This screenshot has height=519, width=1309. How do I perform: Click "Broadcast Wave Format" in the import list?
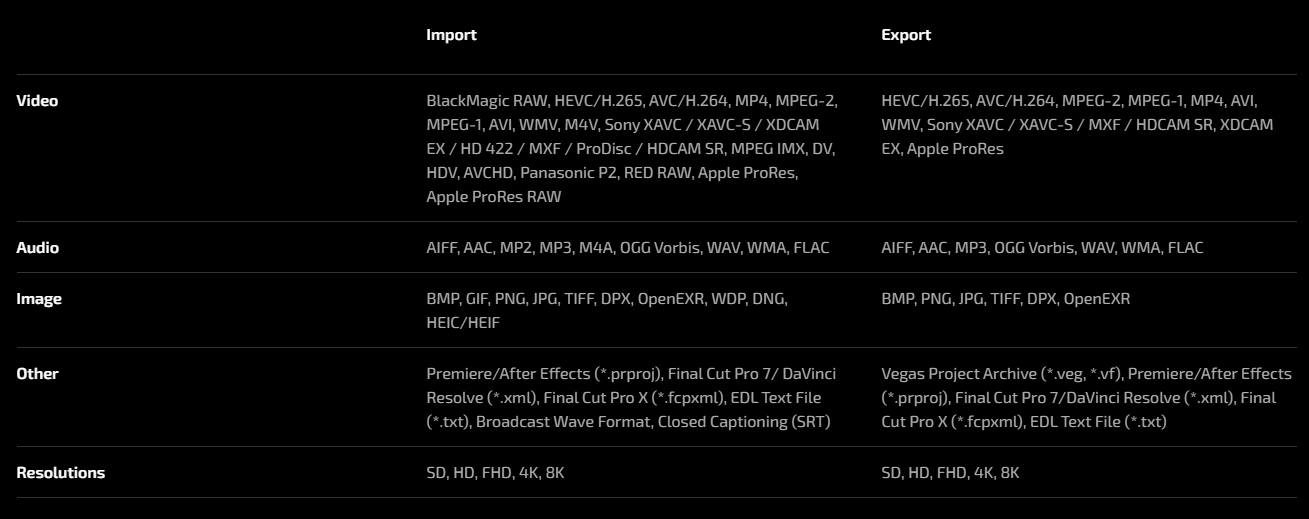[x=563, y=422]
